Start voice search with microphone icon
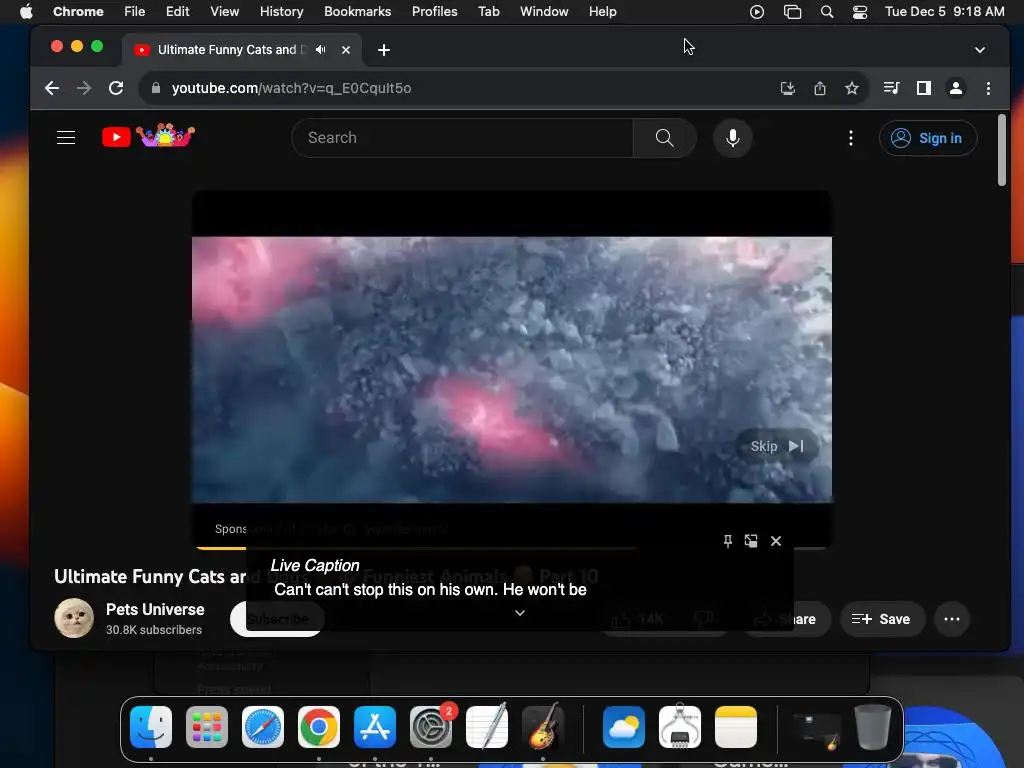The height and width of the screenshot is (768, 1024). click(733, 138)
